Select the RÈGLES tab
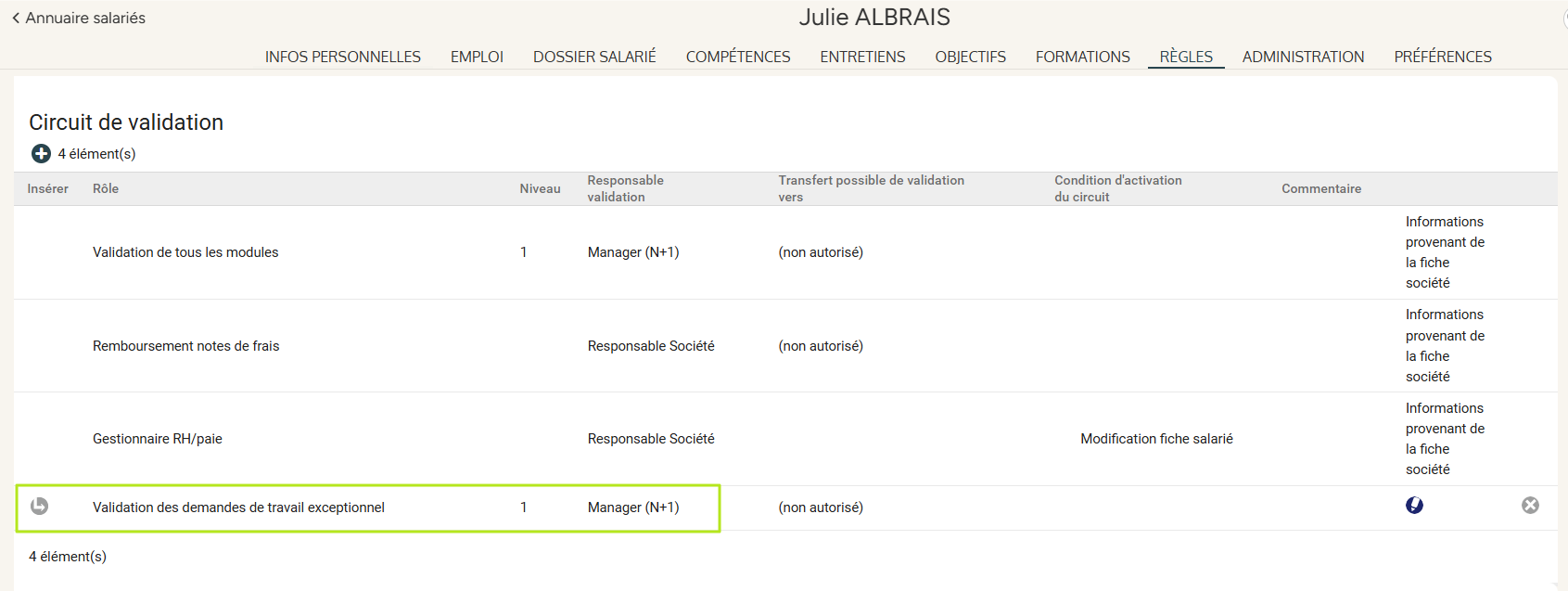The height and width of the screenshot is (591, 1568). pos(1186,57)
